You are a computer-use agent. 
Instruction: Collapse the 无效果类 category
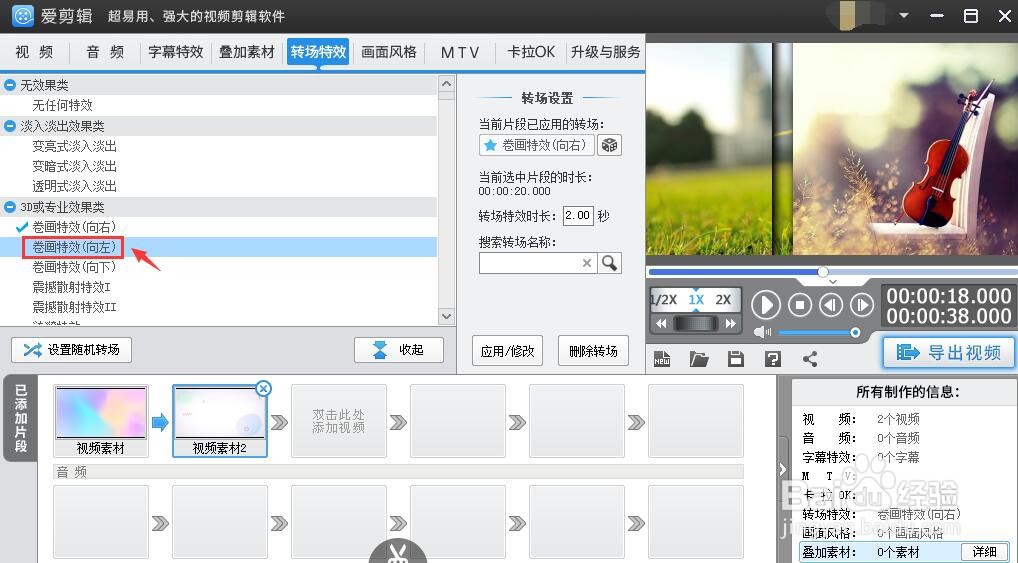10,85
